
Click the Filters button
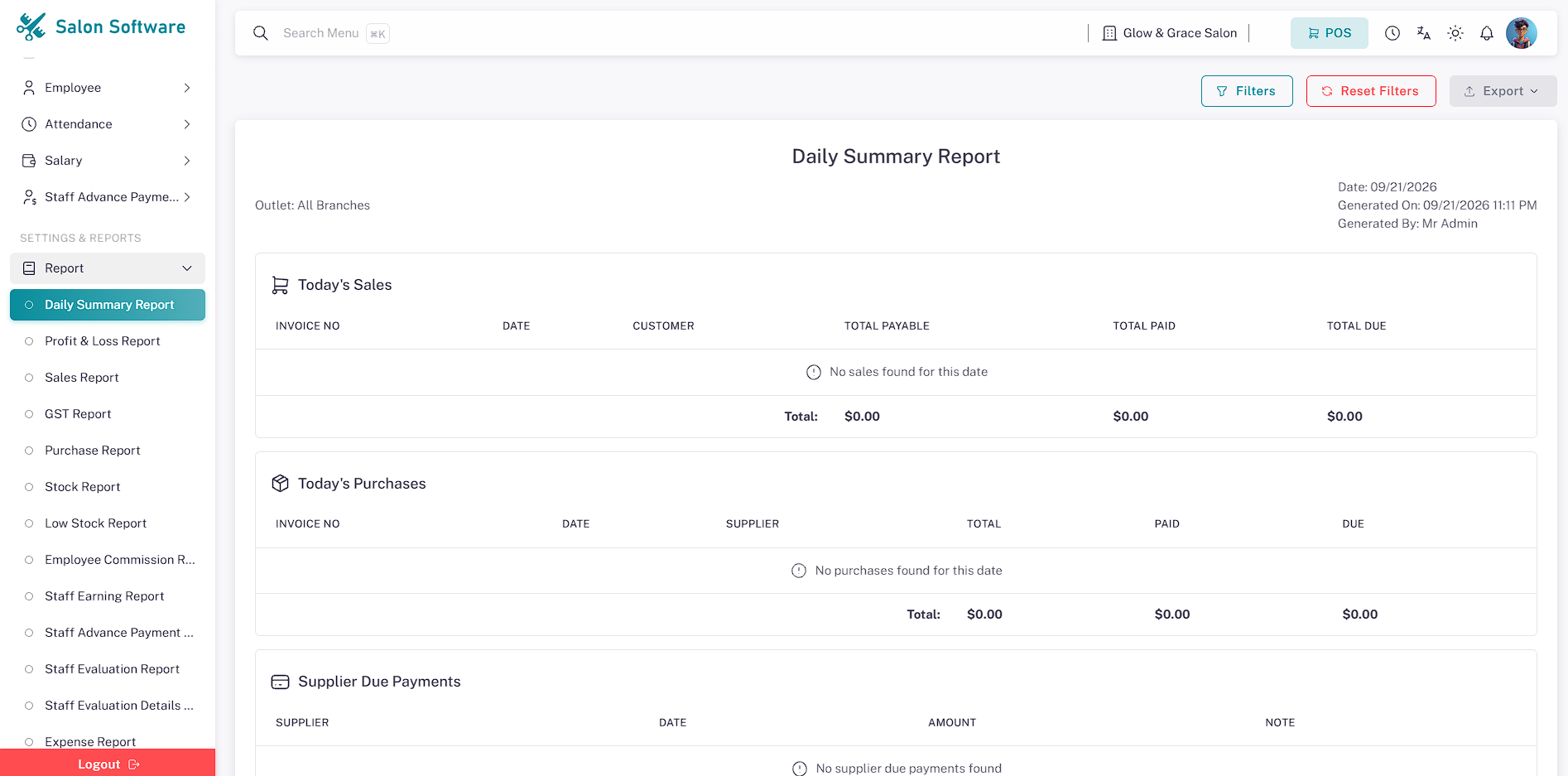(1247, 91)
